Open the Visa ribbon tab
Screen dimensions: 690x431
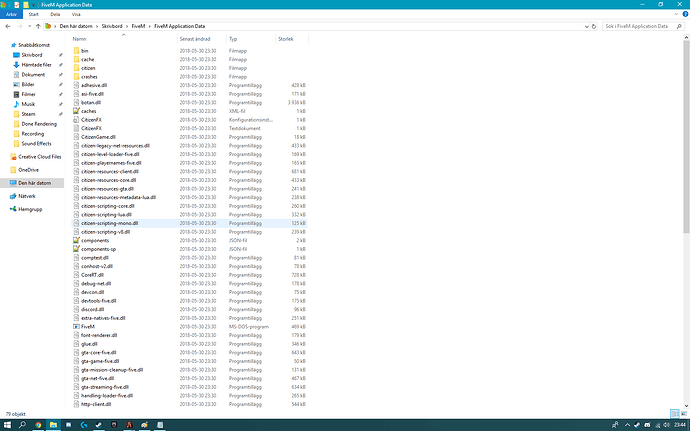(x=76, y=14)
